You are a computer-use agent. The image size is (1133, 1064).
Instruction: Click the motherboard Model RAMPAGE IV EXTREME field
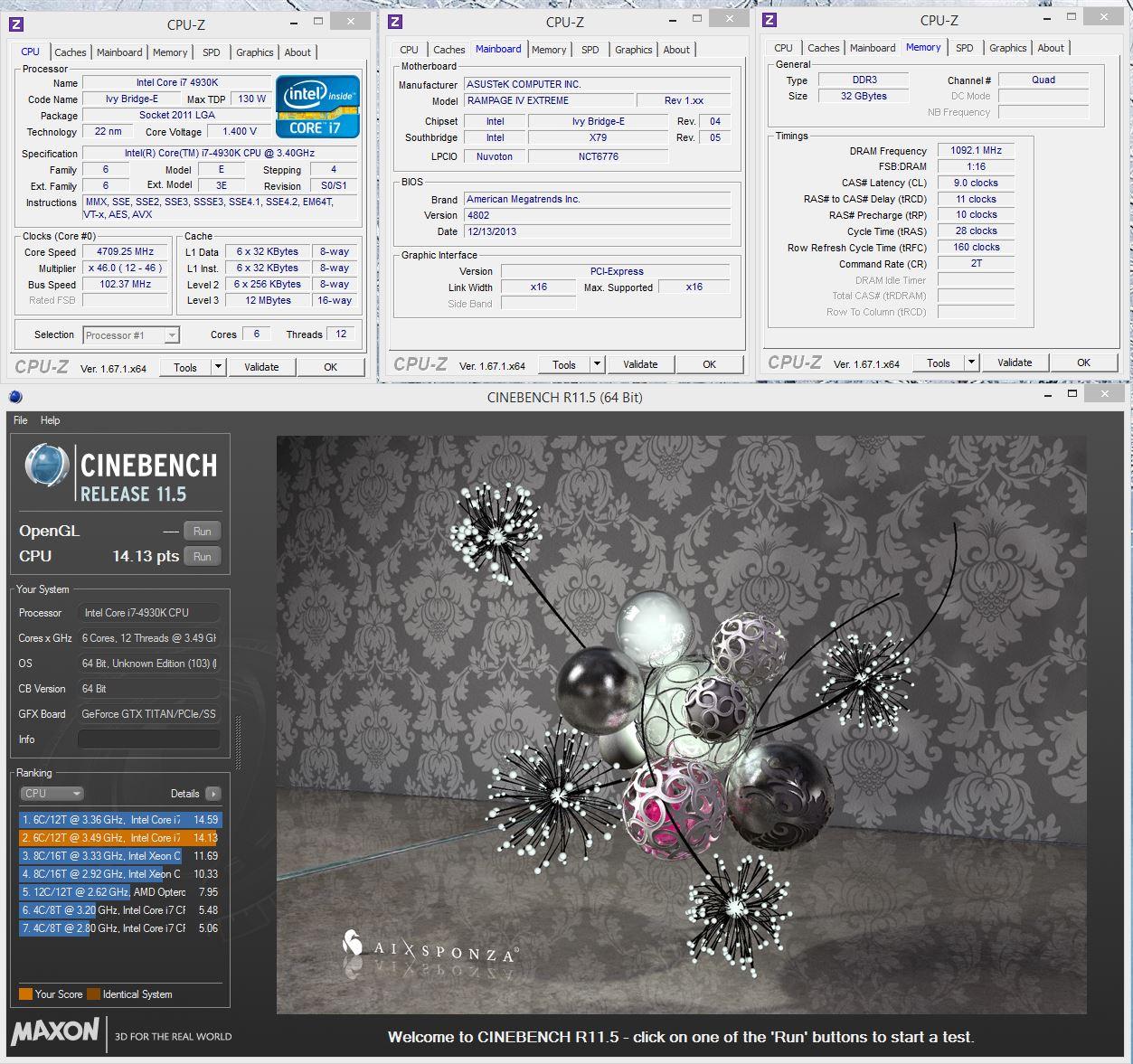click(549, 100)
